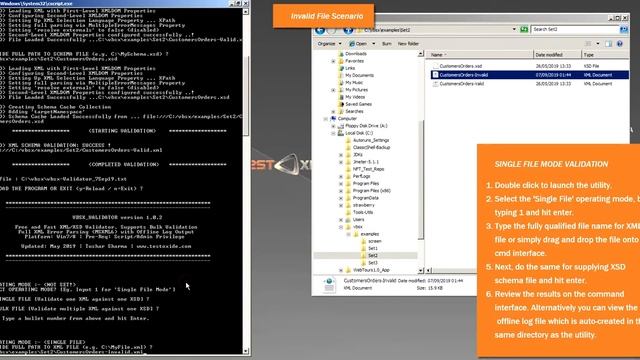
Task: Open Saved Games in the navigation tree
Action: click(x=358, y=104)
